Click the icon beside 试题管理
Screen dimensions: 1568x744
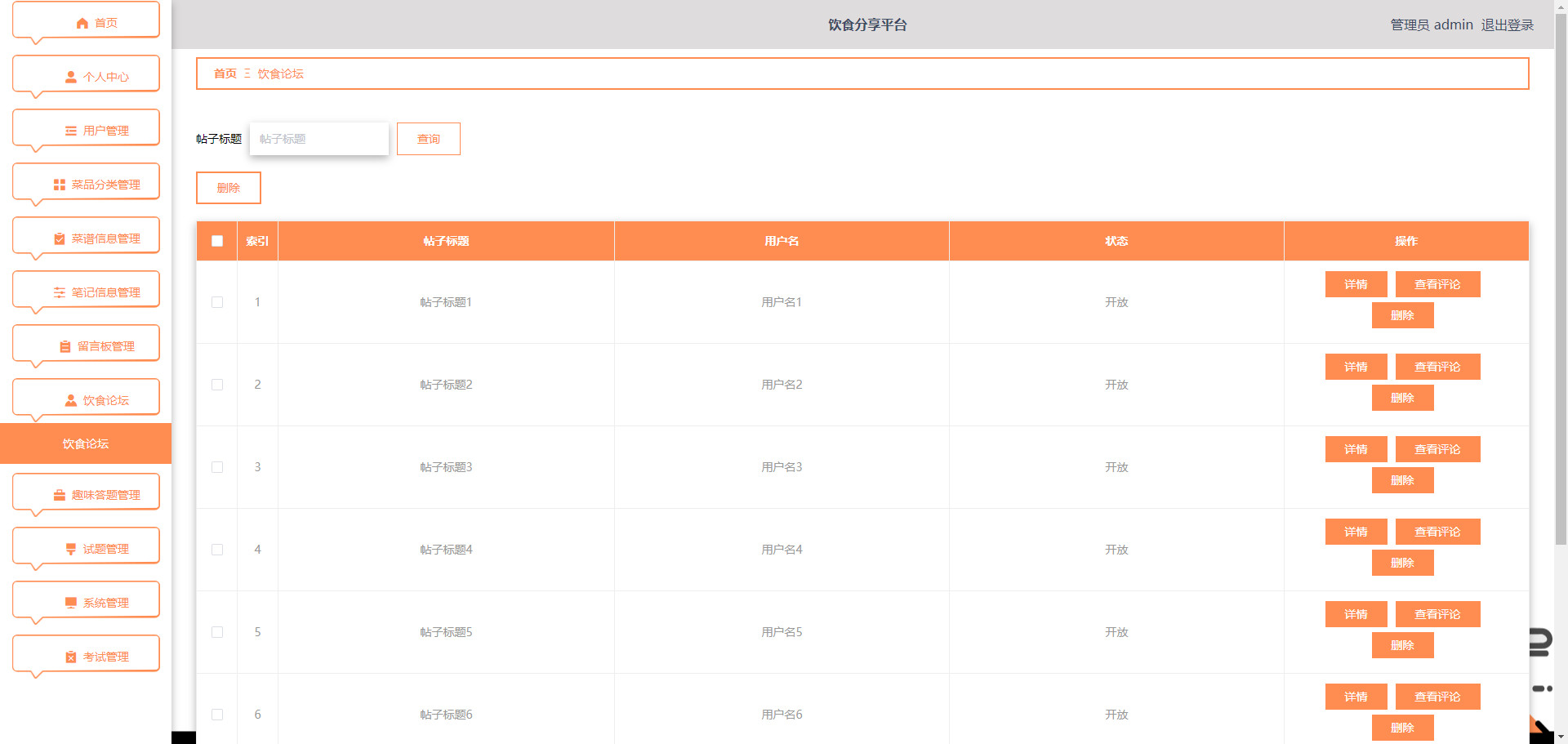pos(71,550)
